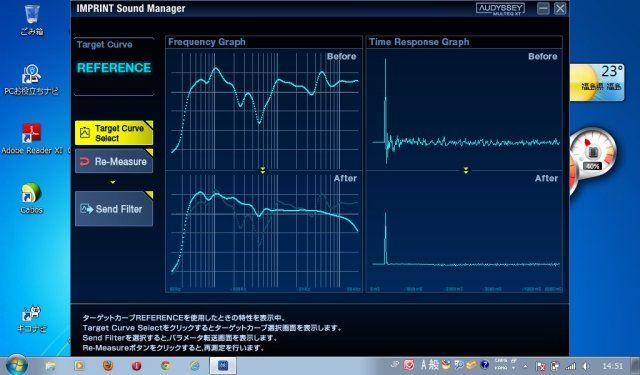Open the weather gadget showing 23°
Screen dimensions: 640x375
[597, 82]
